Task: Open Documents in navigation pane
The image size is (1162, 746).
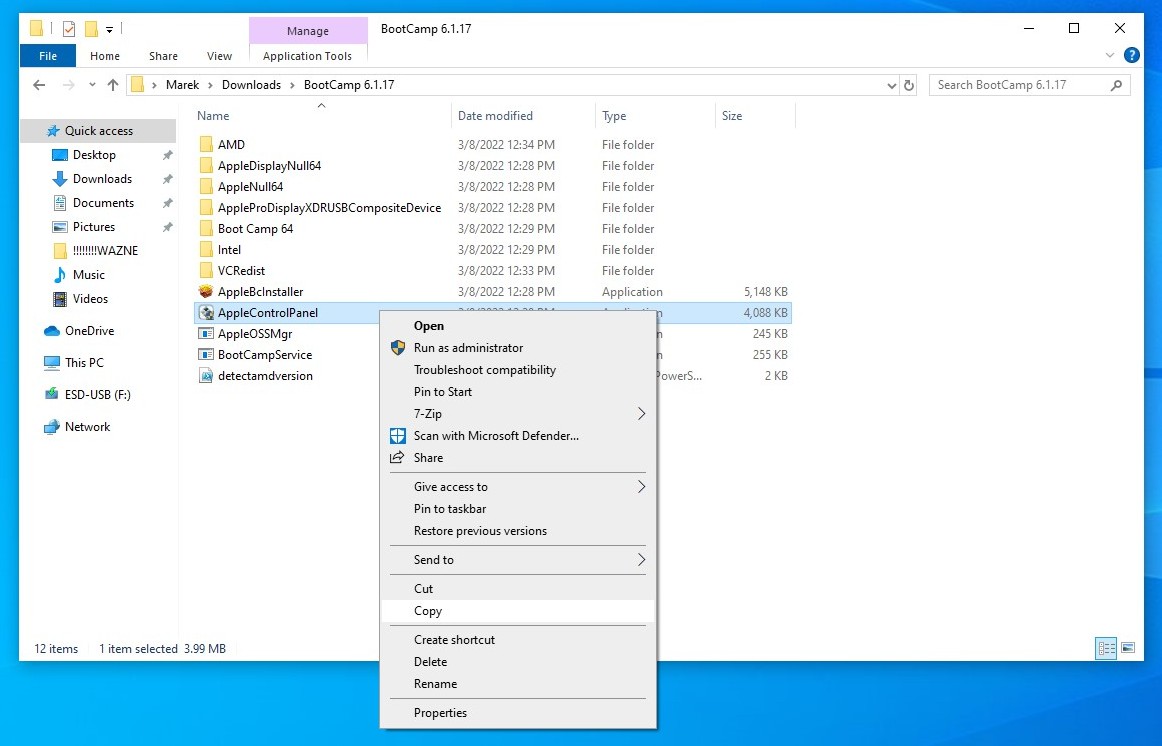Action: coord(103,203)
